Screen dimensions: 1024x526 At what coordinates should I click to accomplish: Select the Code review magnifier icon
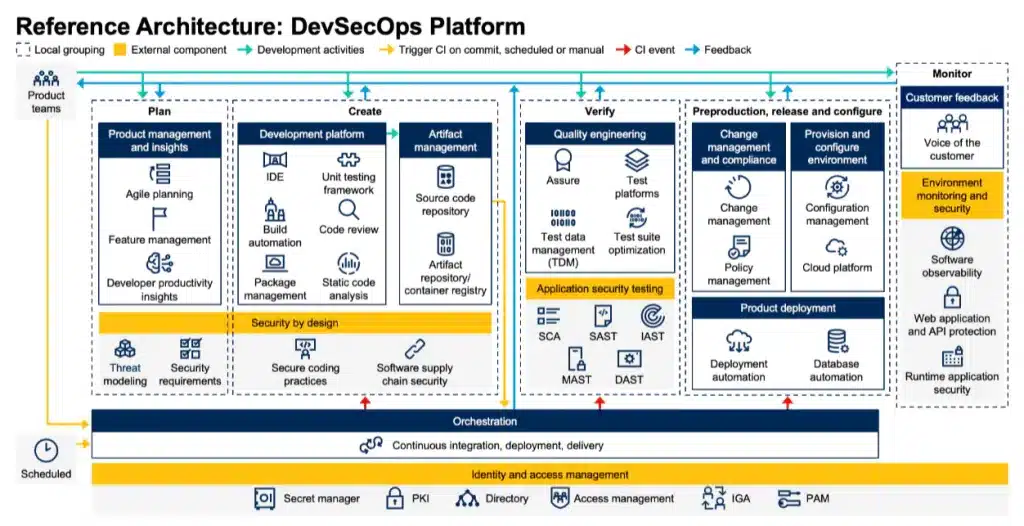pos(348,210)
